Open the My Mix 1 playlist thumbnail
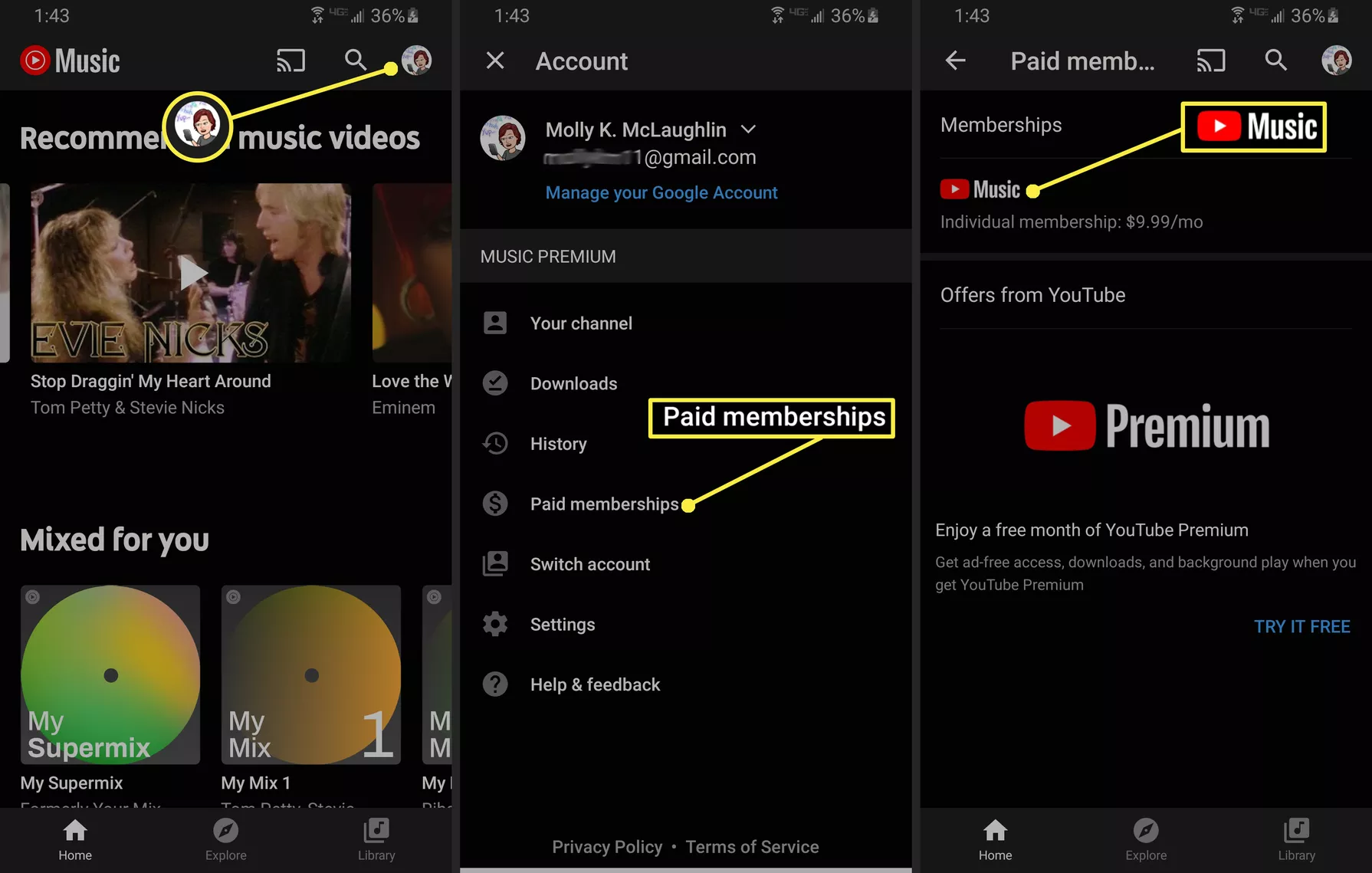 (311, 674)
